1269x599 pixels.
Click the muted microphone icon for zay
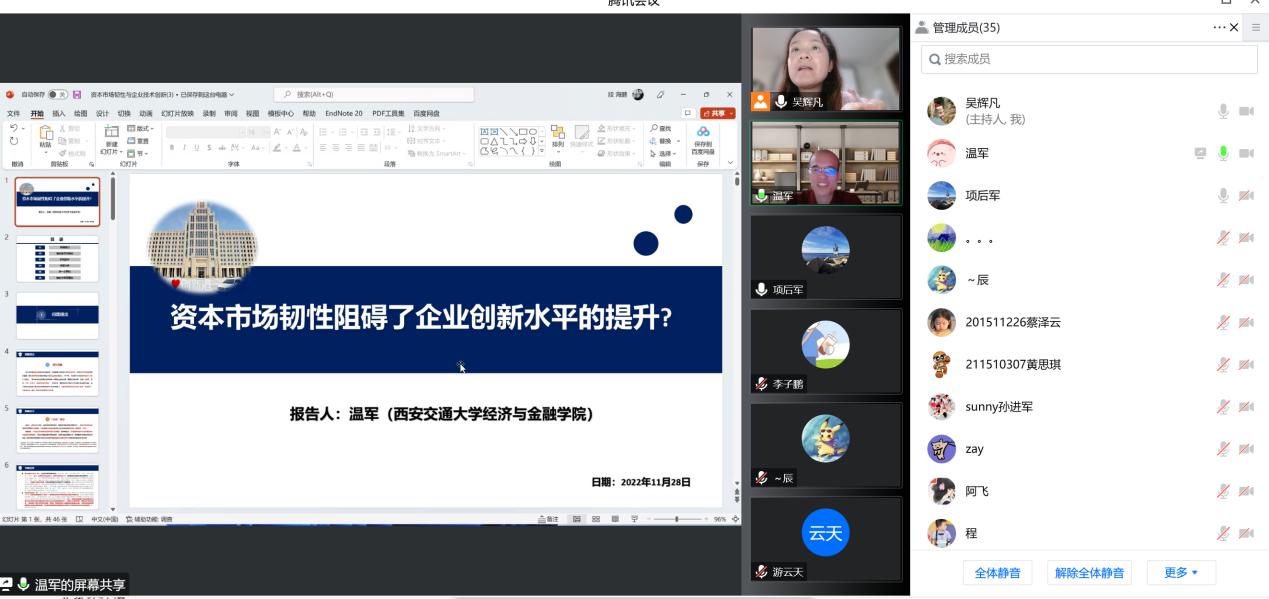pos(1222,449)
